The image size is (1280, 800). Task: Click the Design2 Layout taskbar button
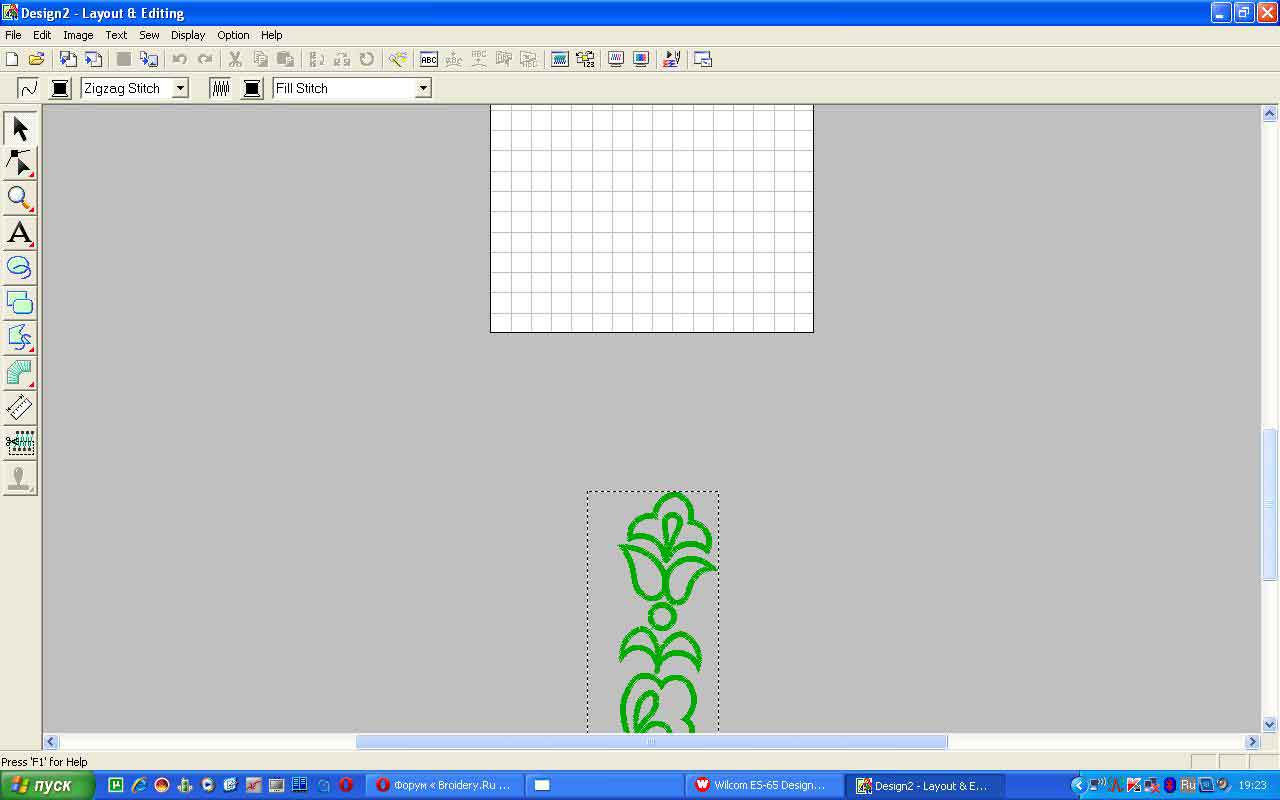point(927,785)
